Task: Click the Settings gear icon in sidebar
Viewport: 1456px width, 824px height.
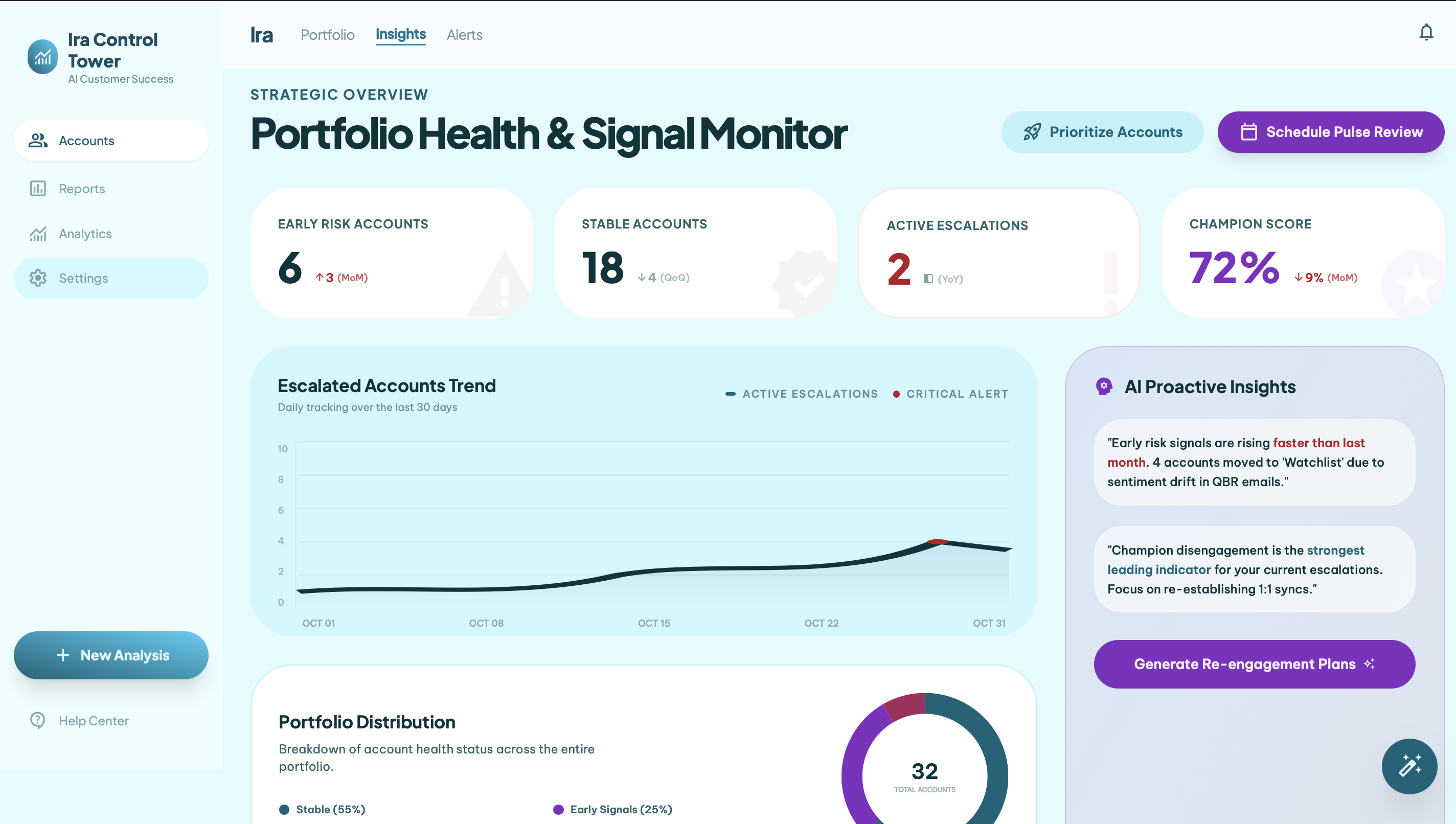Action: pos(38,278)
